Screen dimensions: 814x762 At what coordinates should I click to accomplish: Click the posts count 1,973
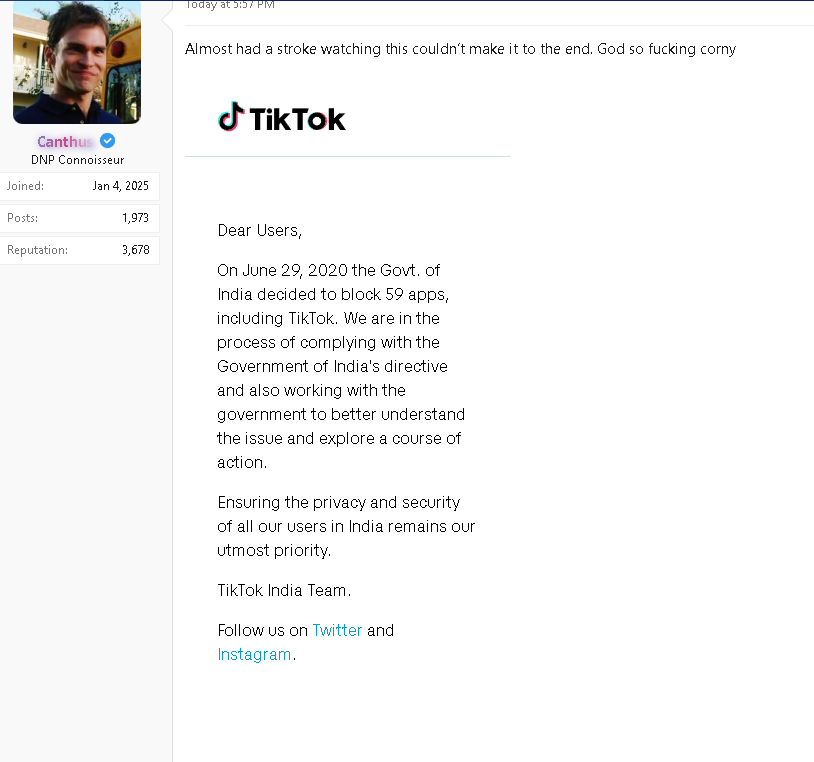click(x=135, y=218)
